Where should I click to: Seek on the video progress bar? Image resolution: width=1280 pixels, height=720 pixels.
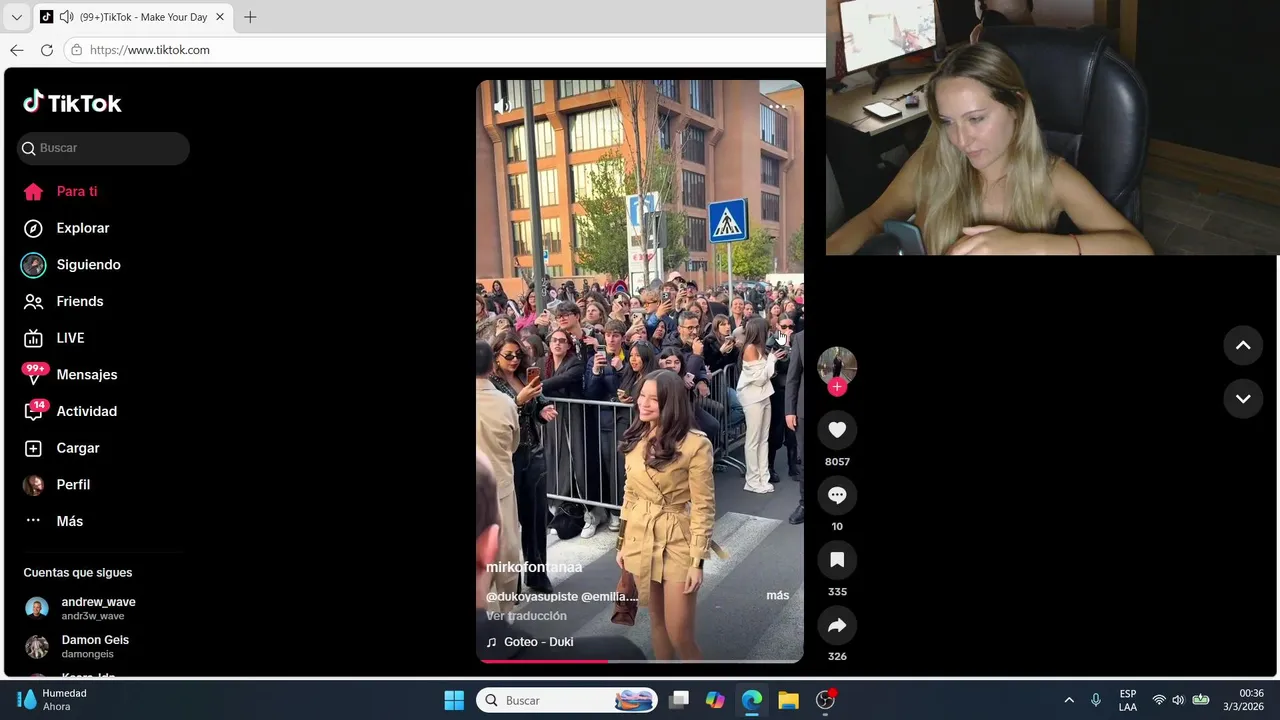tap(640, 661)
